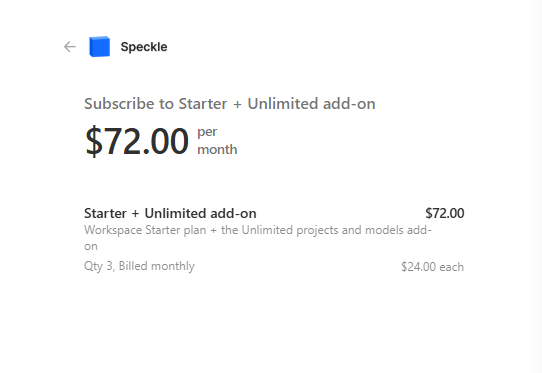Viewport: 542px width, 373px height.
Task: Click the bold $72.00 line item amount
Action: [445, 213]
